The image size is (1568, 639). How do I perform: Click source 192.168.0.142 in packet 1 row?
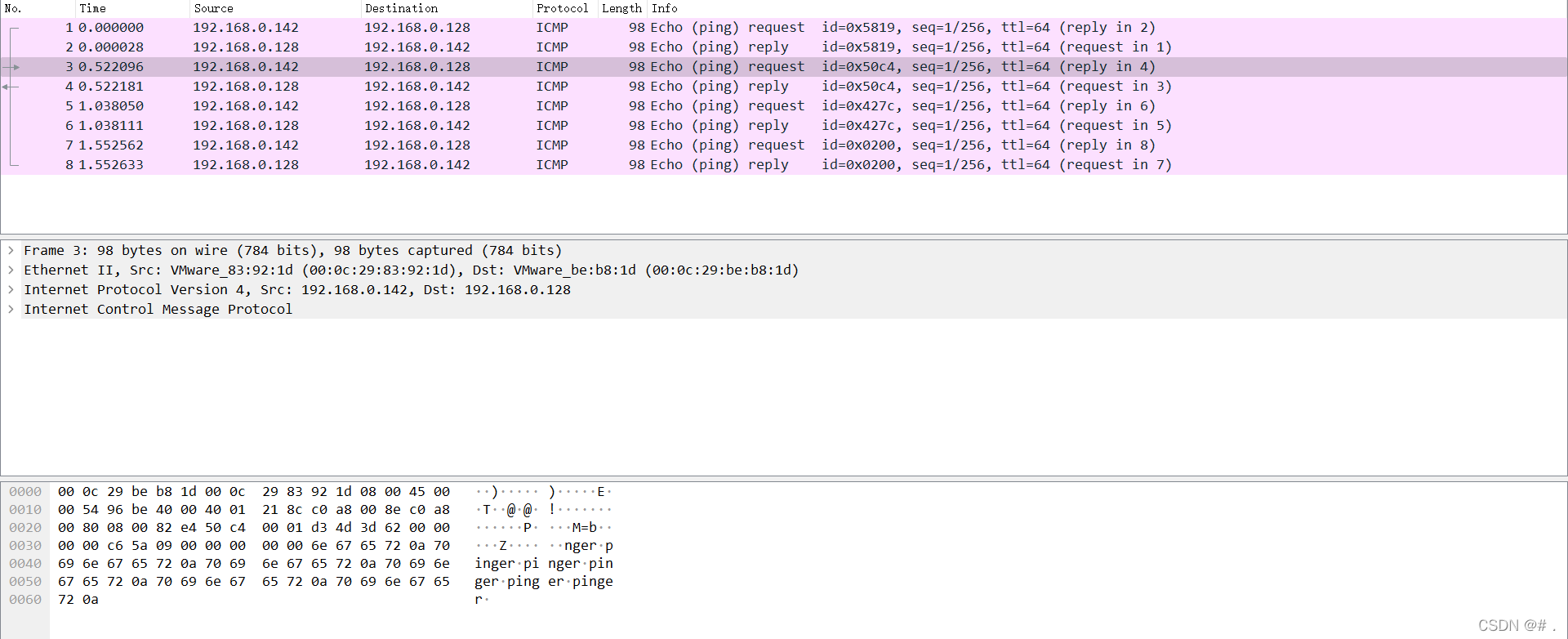click(x=246, y=28)
